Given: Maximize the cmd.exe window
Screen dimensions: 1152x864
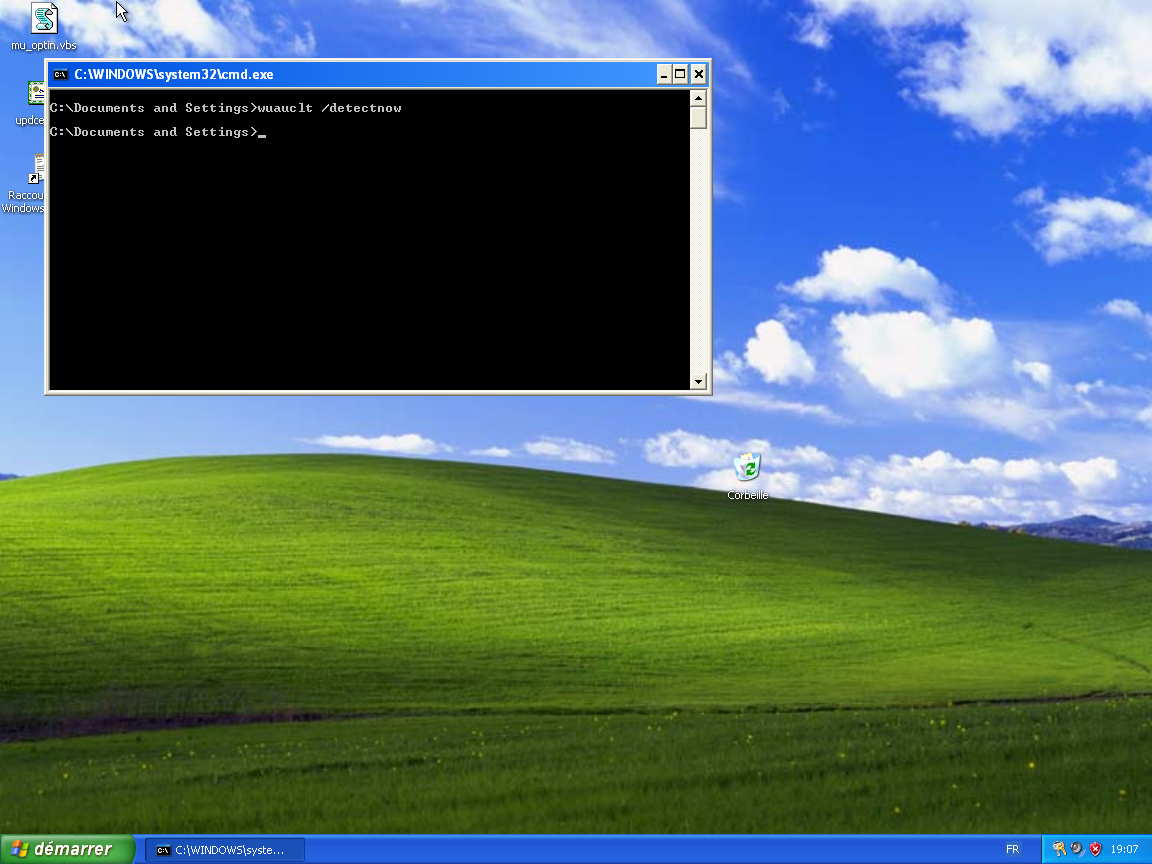Looking at the screenshot, I should pyautogui.click(x=680, y=74).
